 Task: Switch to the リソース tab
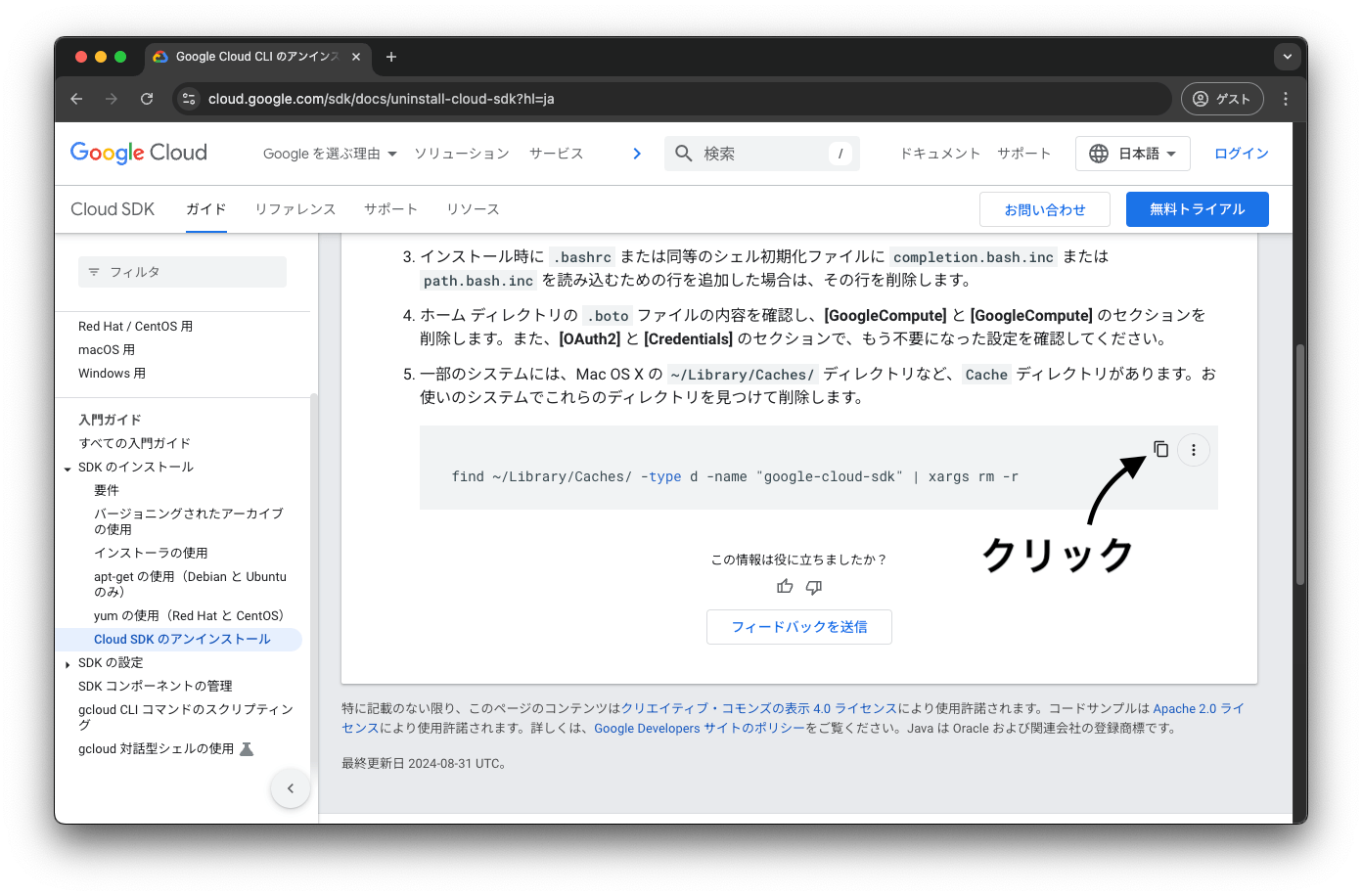(474, 209)
